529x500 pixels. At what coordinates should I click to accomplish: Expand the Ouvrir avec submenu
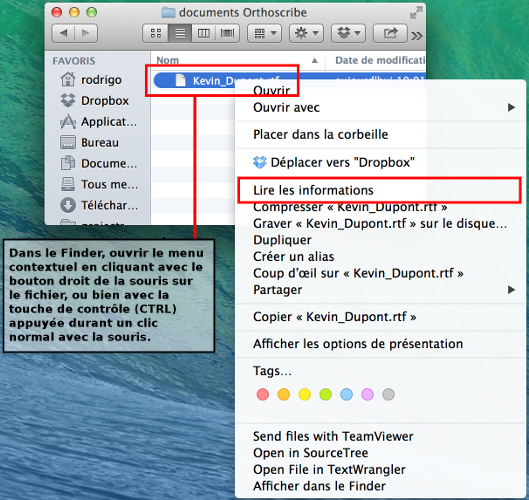coord(381,108)
